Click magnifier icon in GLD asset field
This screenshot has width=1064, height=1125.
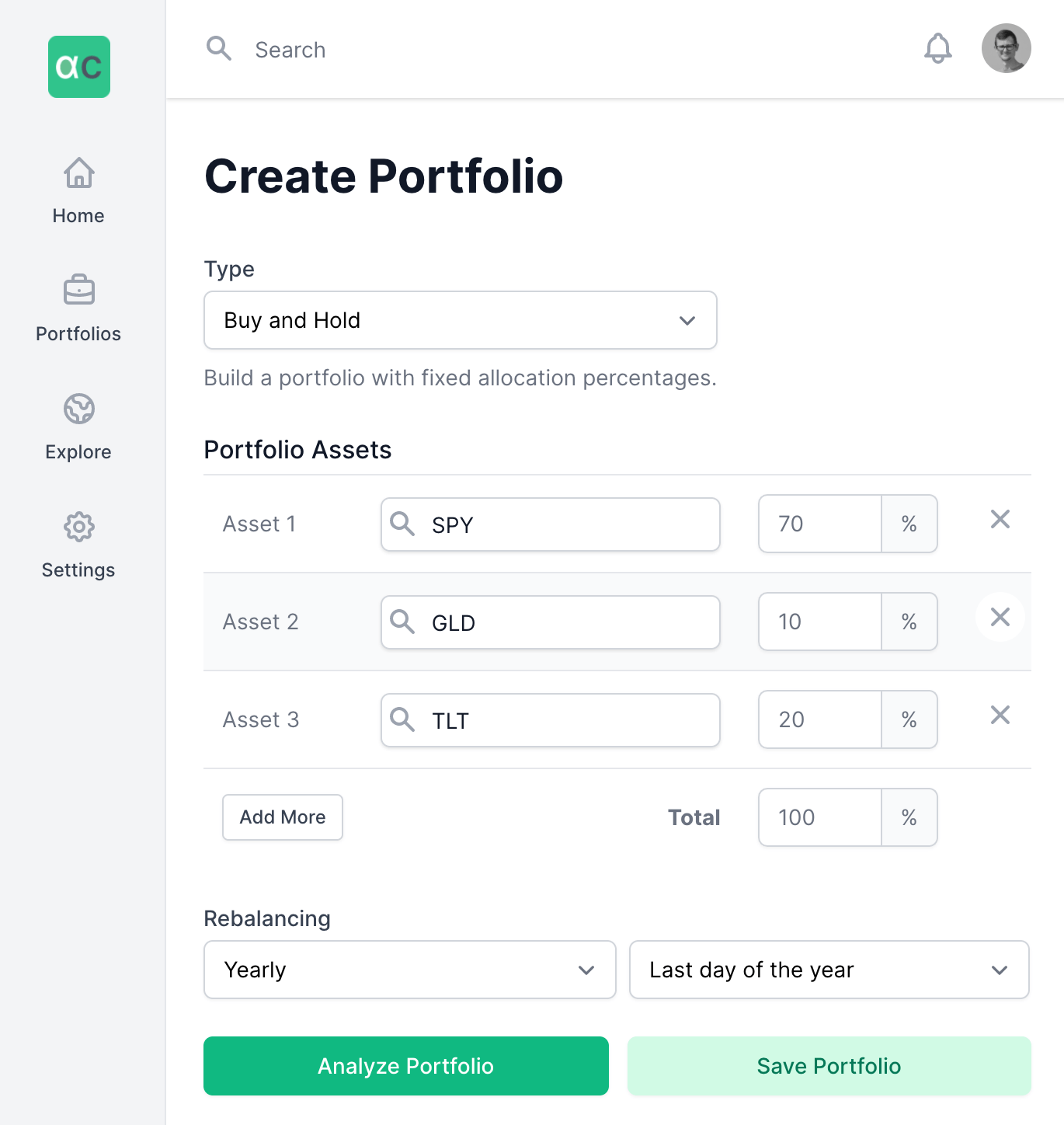(402, 622)
